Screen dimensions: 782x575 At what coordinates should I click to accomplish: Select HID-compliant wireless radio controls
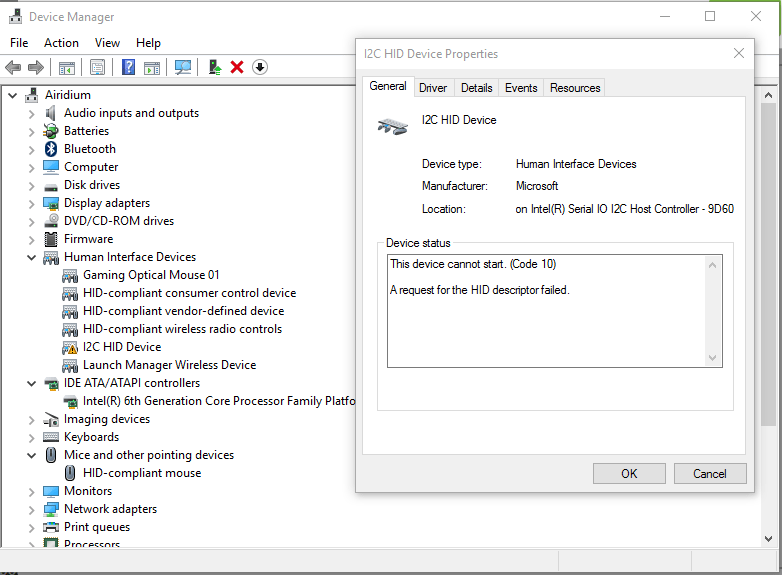click(x=183, y=329)
